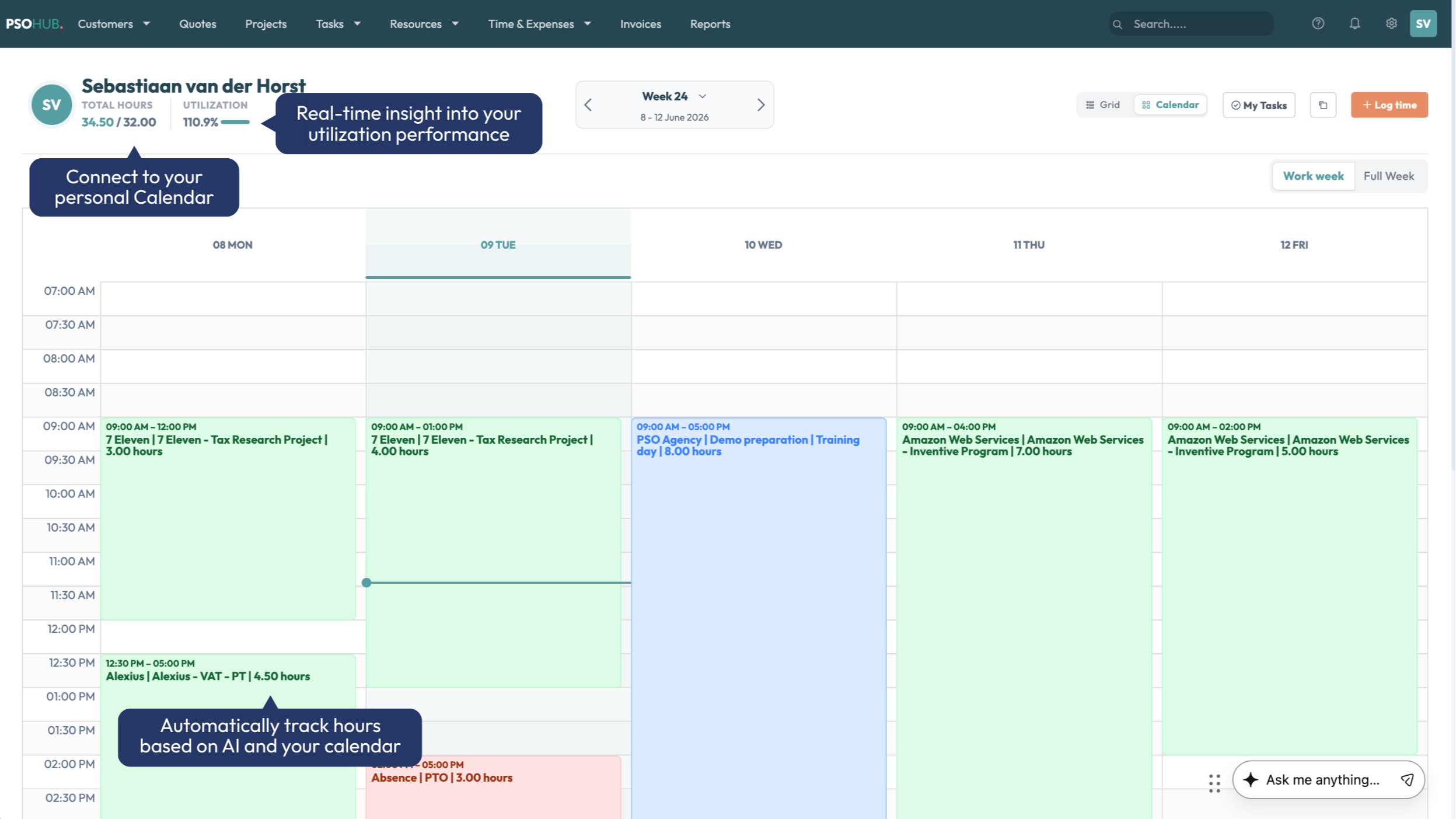Click the Log time button
This screenshot has width=1456, height=819.
point(1389,105)
